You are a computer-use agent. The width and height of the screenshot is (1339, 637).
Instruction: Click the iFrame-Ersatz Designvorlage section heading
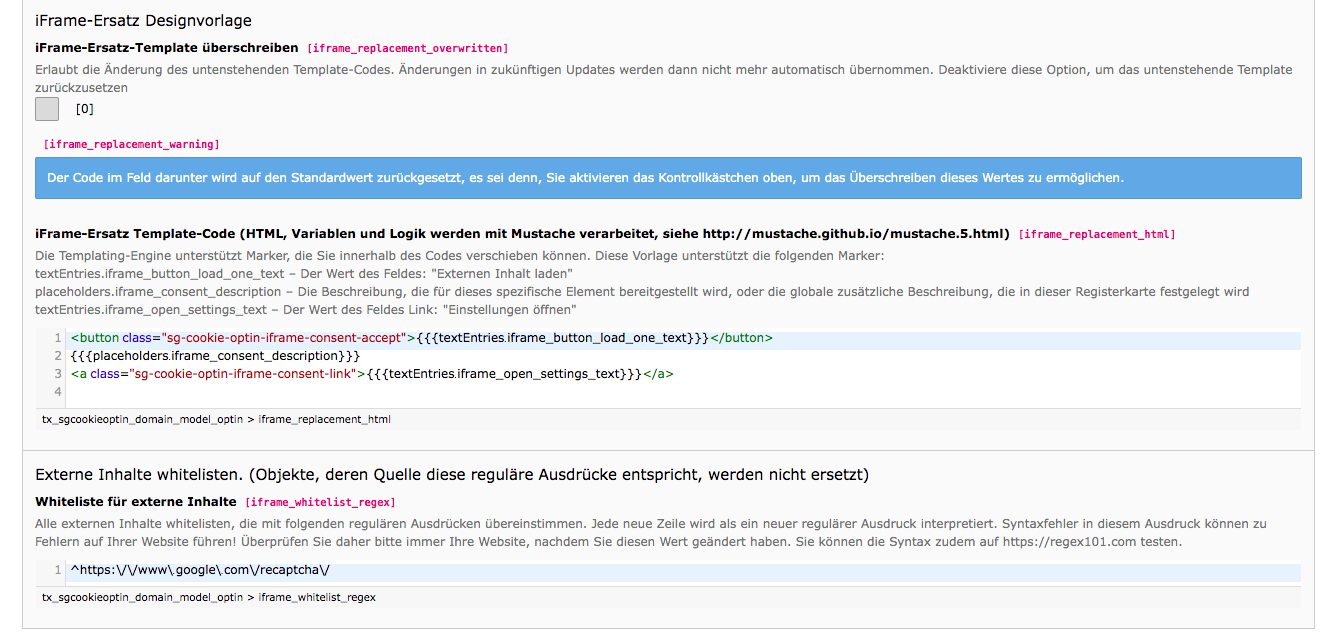[x=143, y=20]
